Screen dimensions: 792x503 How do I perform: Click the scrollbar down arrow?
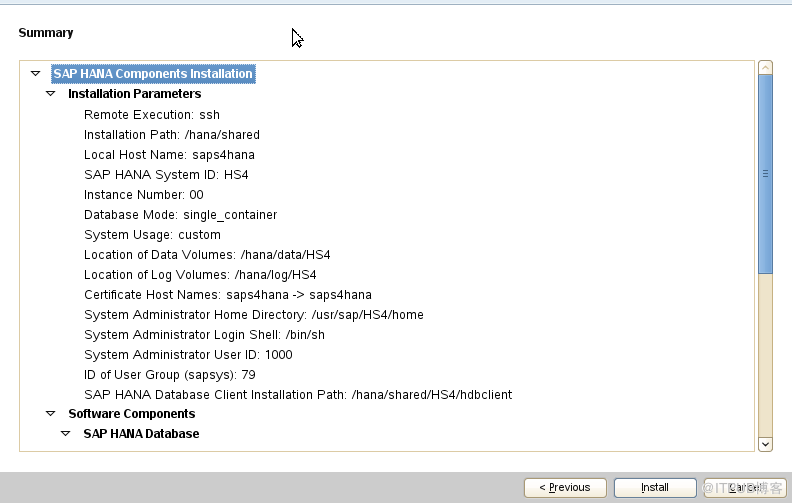pyautogui.click(x=765, y=444)
